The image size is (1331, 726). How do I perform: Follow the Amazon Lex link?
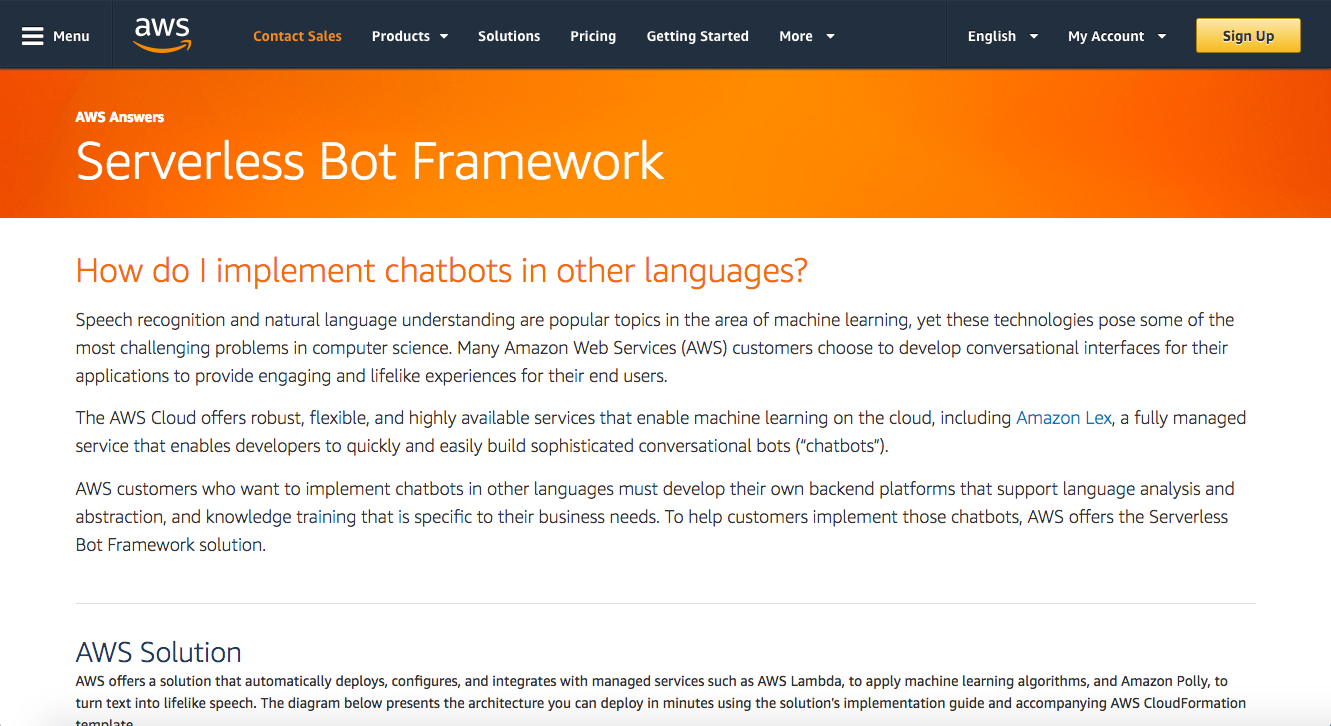[1064, 418]
